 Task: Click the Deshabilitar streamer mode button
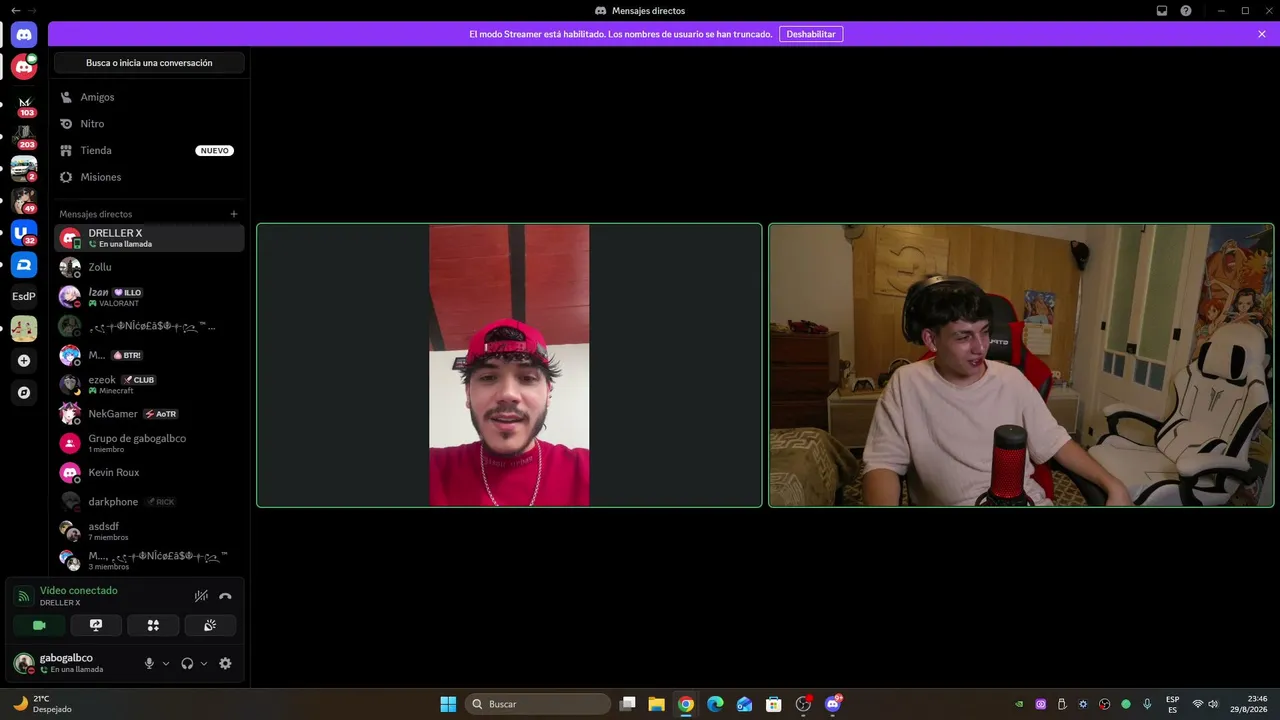pyautogui.click(x=811, y=34)
